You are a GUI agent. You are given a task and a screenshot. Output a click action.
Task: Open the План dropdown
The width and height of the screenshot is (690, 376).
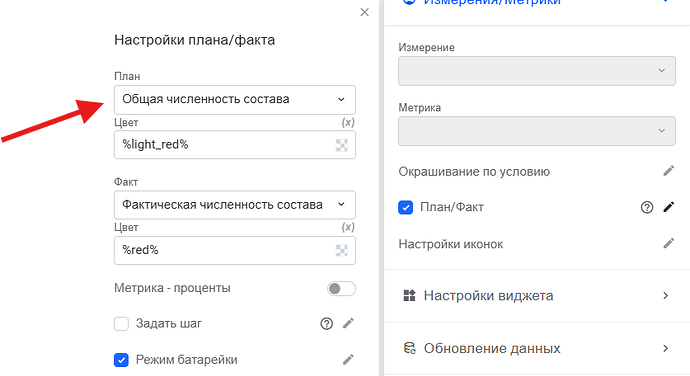tap(235, 100)
